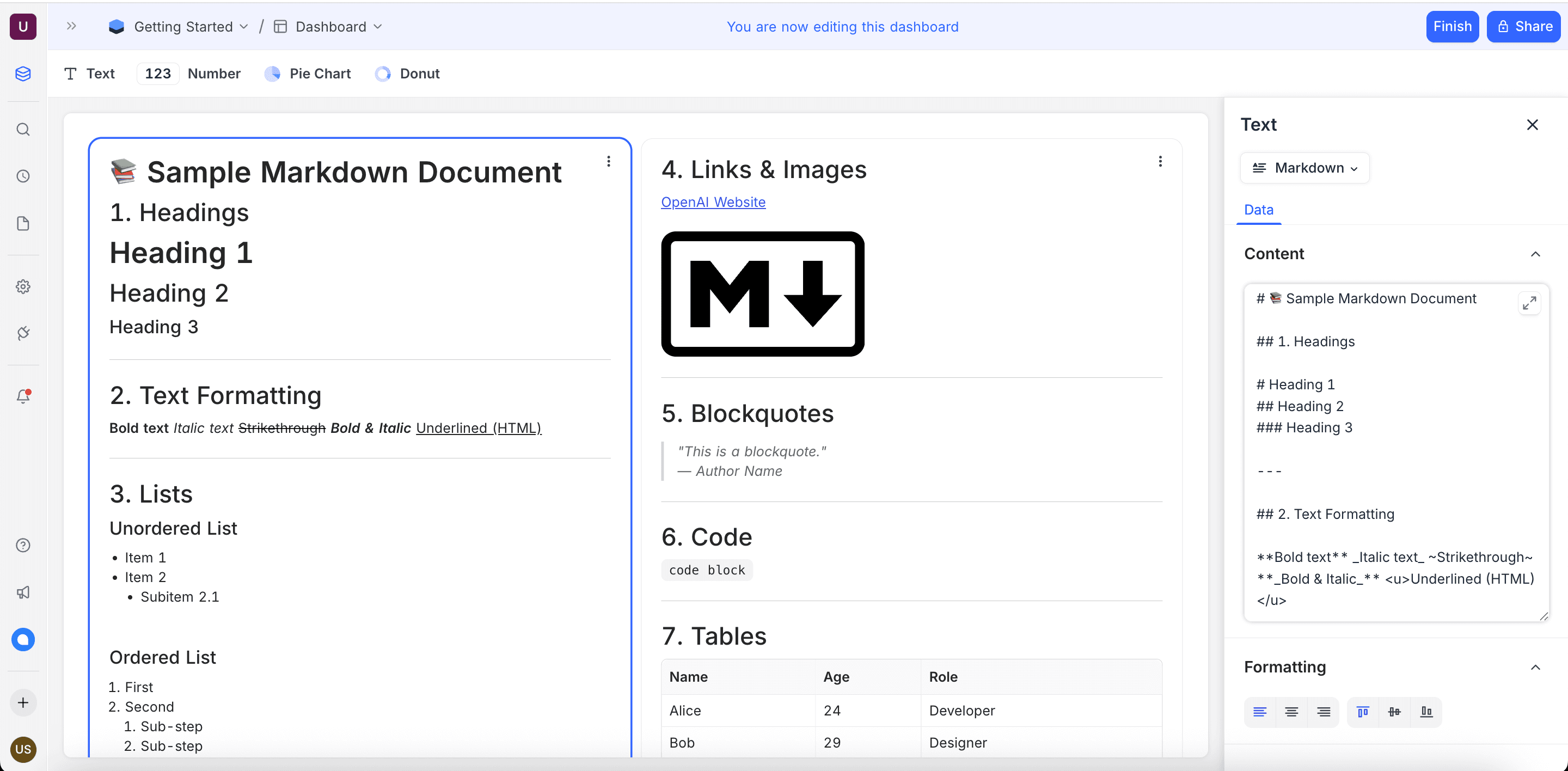Open the notifications bell icon
1568x771 pixels.
point(23,396)
